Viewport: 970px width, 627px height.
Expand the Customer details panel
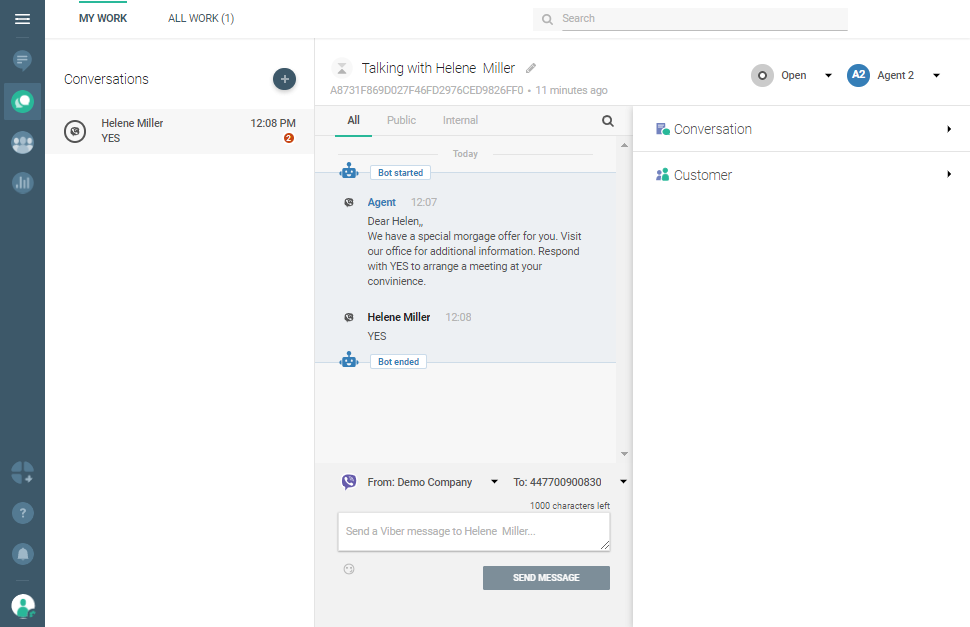click(801, 175)
